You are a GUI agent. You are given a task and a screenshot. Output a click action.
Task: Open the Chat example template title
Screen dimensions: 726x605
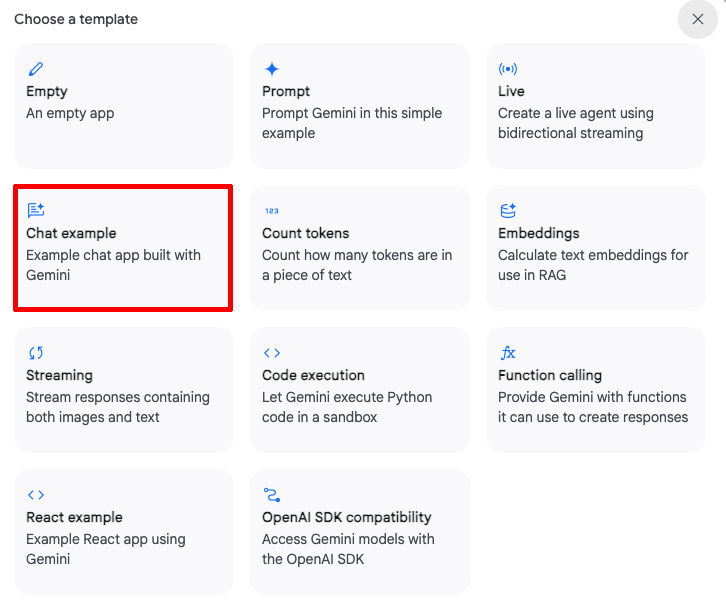coord(71,233)
